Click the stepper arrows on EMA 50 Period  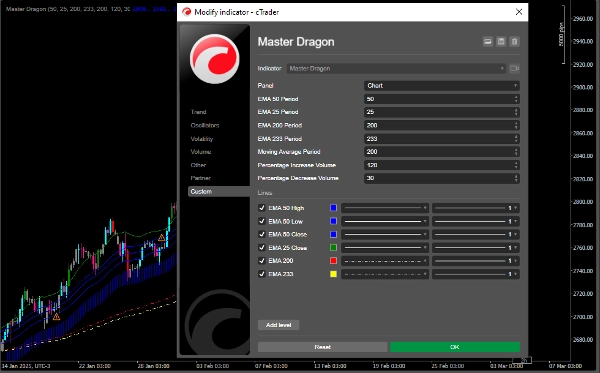coord(516,99)
